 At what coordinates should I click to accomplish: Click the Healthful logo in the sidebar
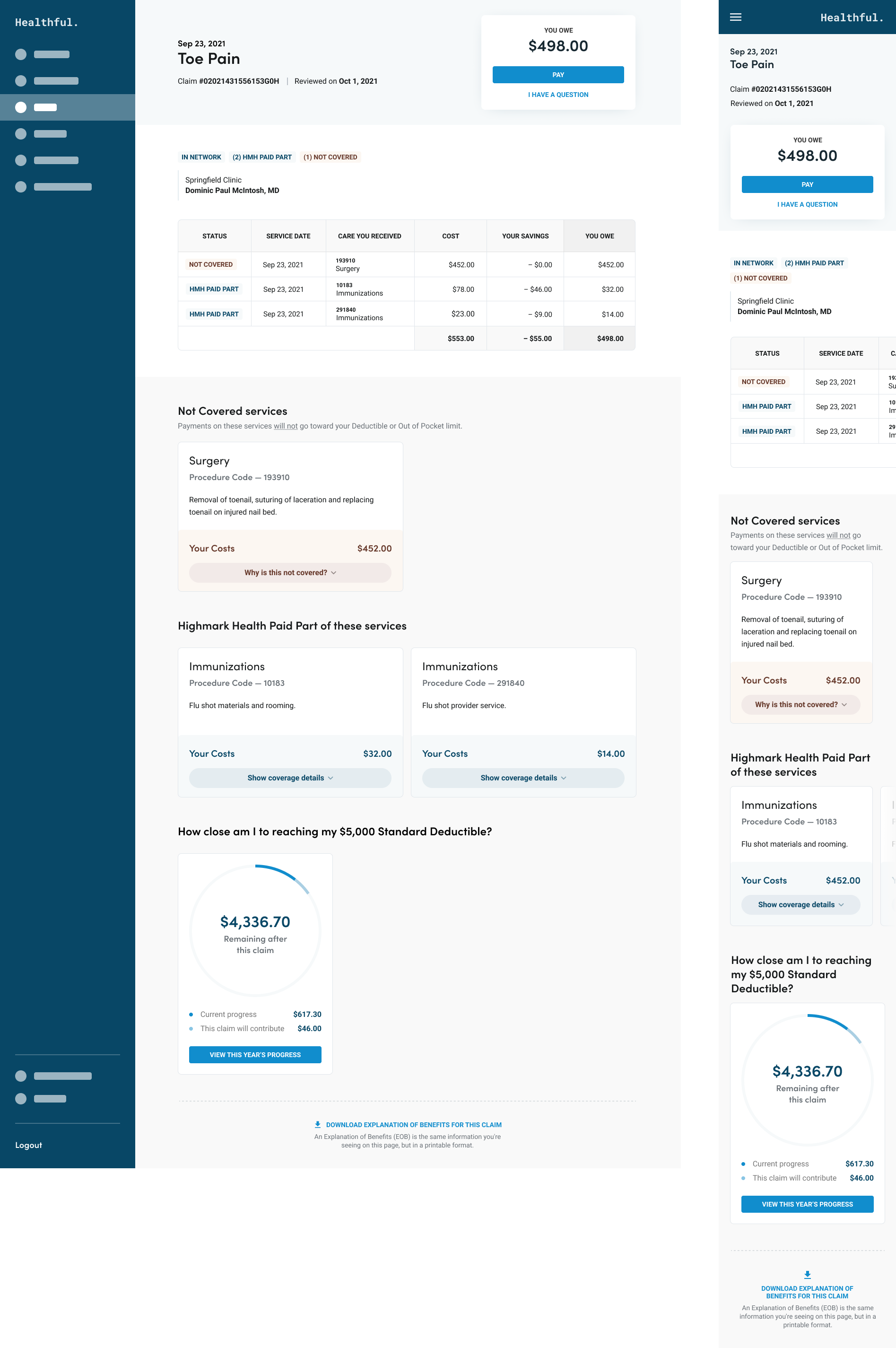coord(46,22)
